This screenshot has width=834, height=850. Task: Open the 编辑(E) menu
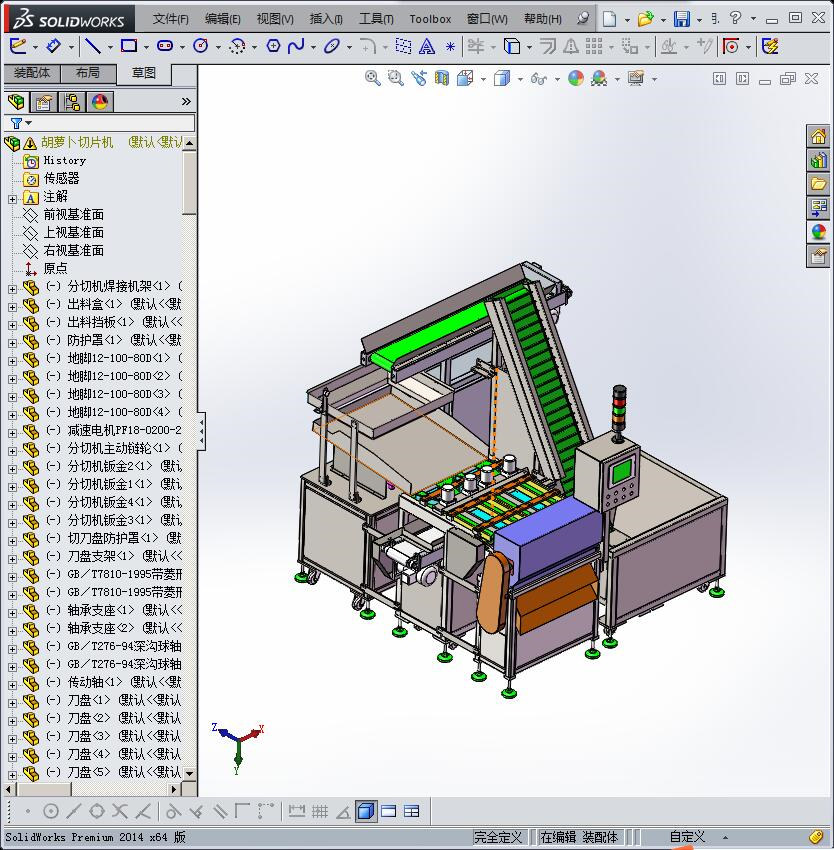point(222,19)
